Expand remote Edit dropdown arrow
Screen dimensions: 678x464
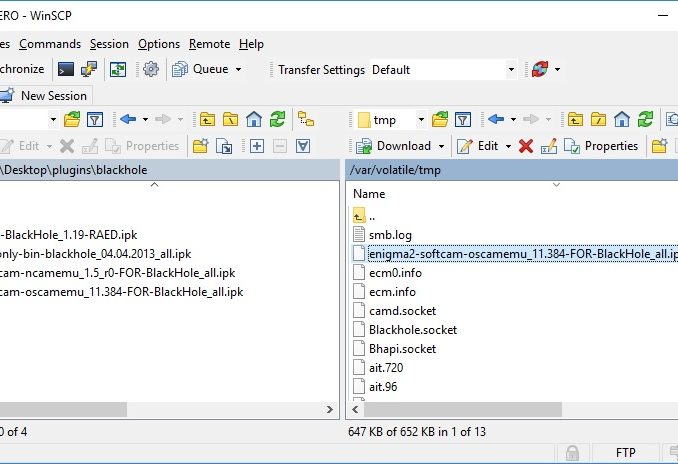[x=508, y=146]
